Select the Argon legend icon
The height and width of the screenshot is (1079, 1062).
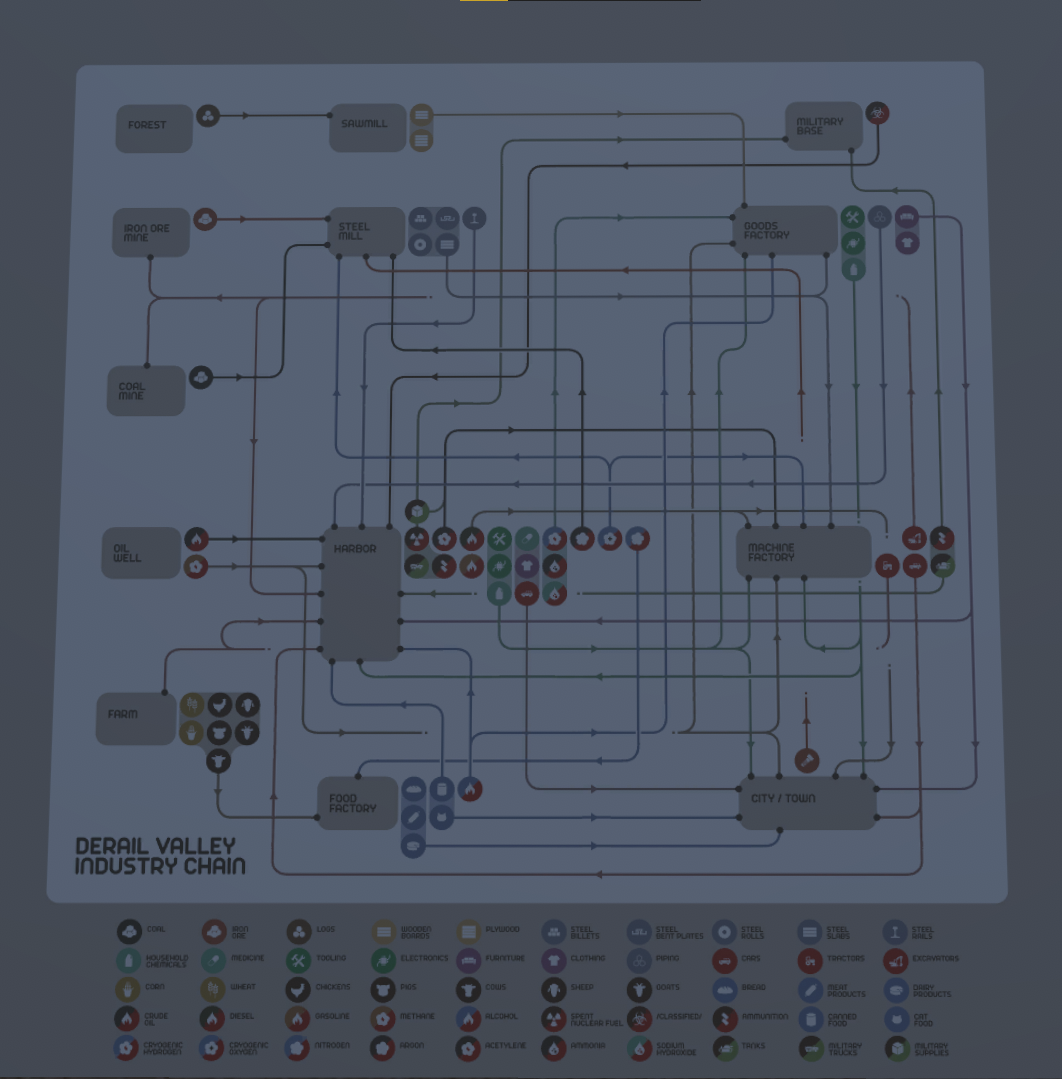point(383,1048)
